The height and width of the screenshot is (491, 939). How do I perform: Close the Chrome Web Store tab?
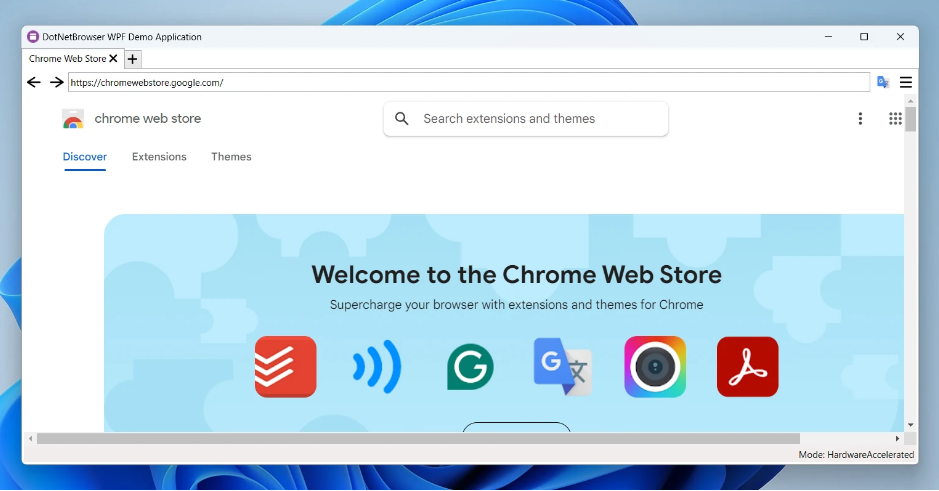pos(113,59)
